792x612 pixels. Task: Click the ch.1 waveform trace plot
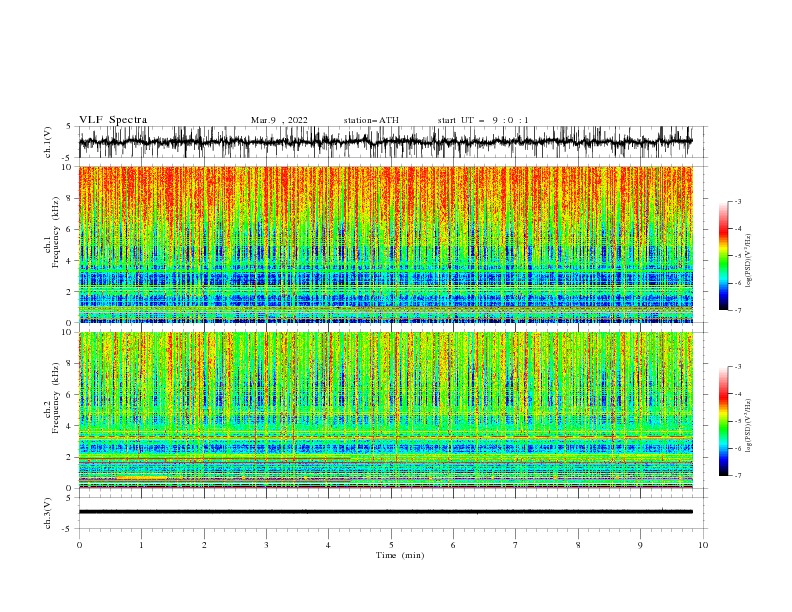[x=385, y=142]
